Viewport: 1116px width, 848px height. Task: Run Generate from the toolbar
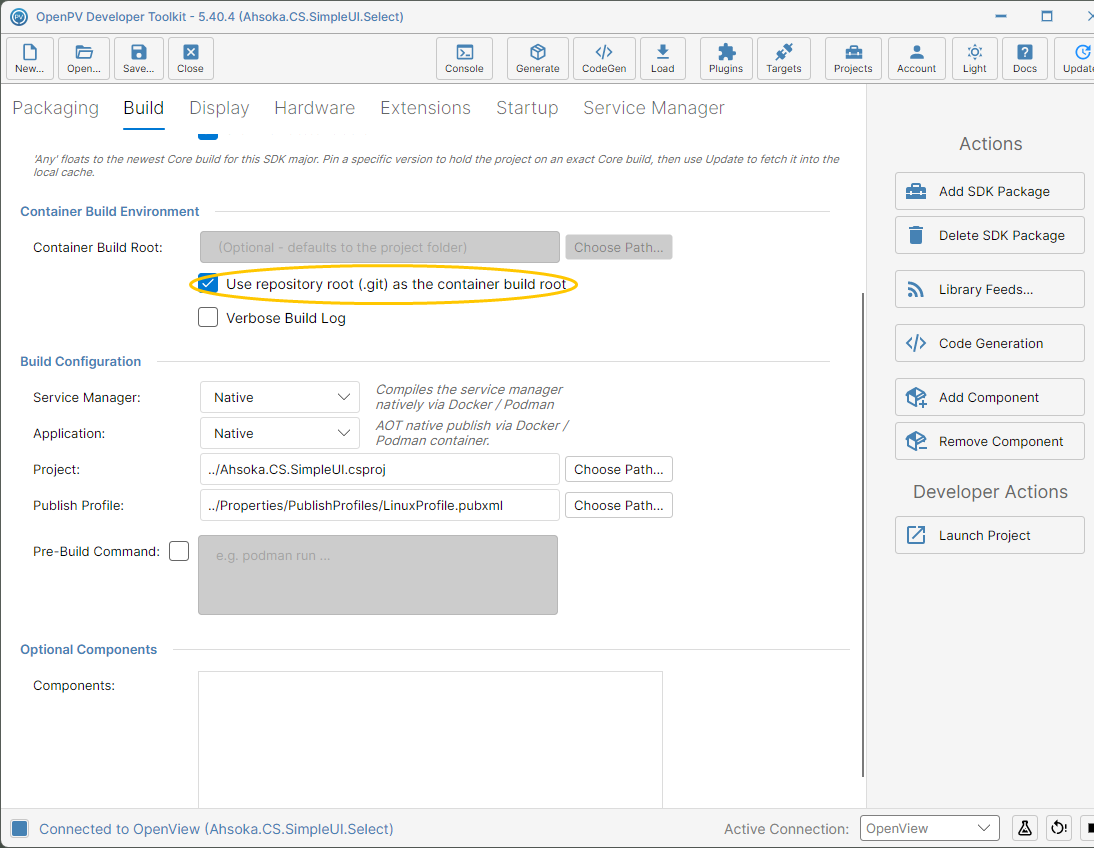pyautogui.click(x=537, y=58)
